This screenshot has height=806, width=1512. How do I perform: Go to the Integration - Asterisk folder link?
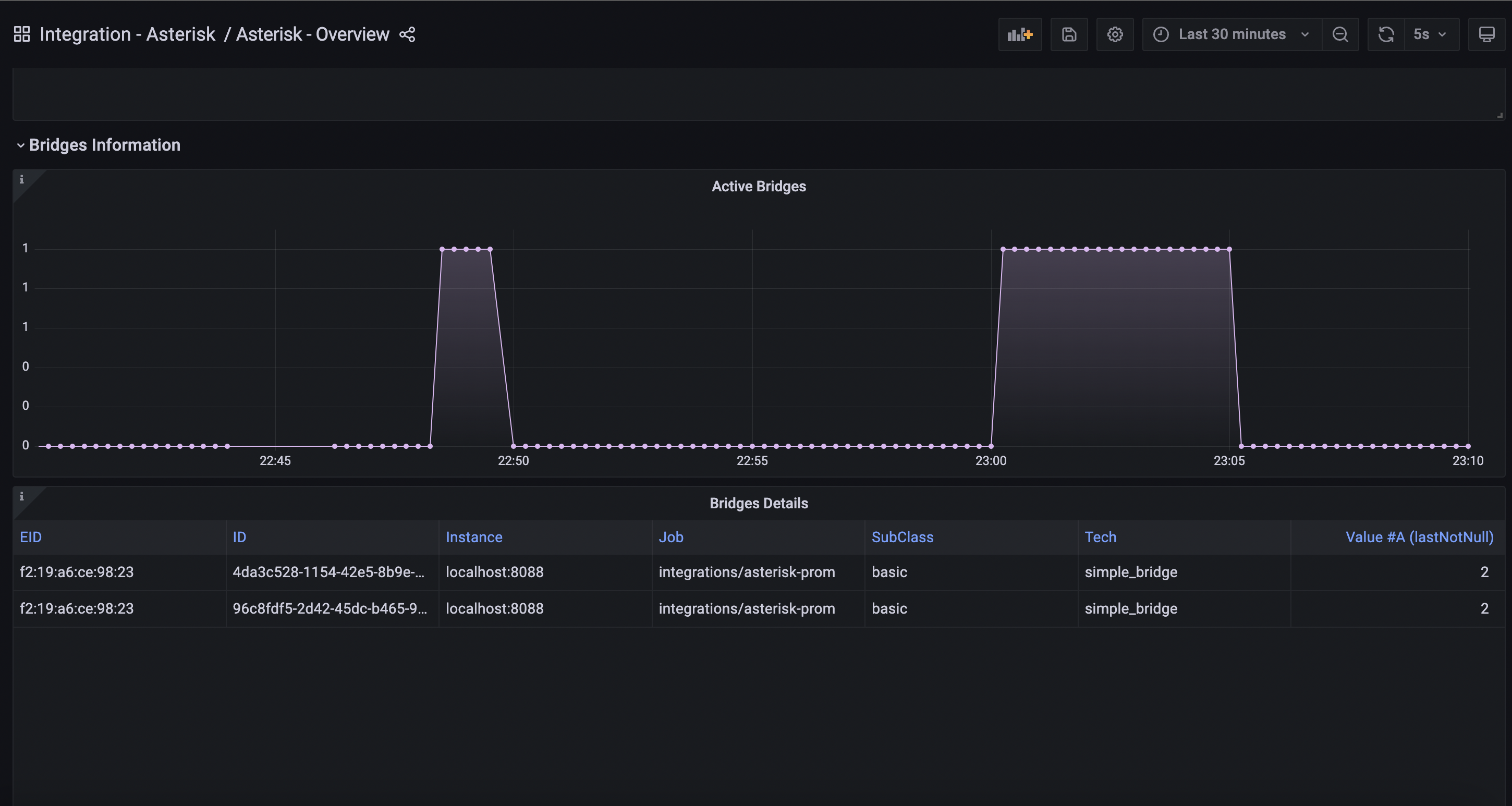pos(127,34)
